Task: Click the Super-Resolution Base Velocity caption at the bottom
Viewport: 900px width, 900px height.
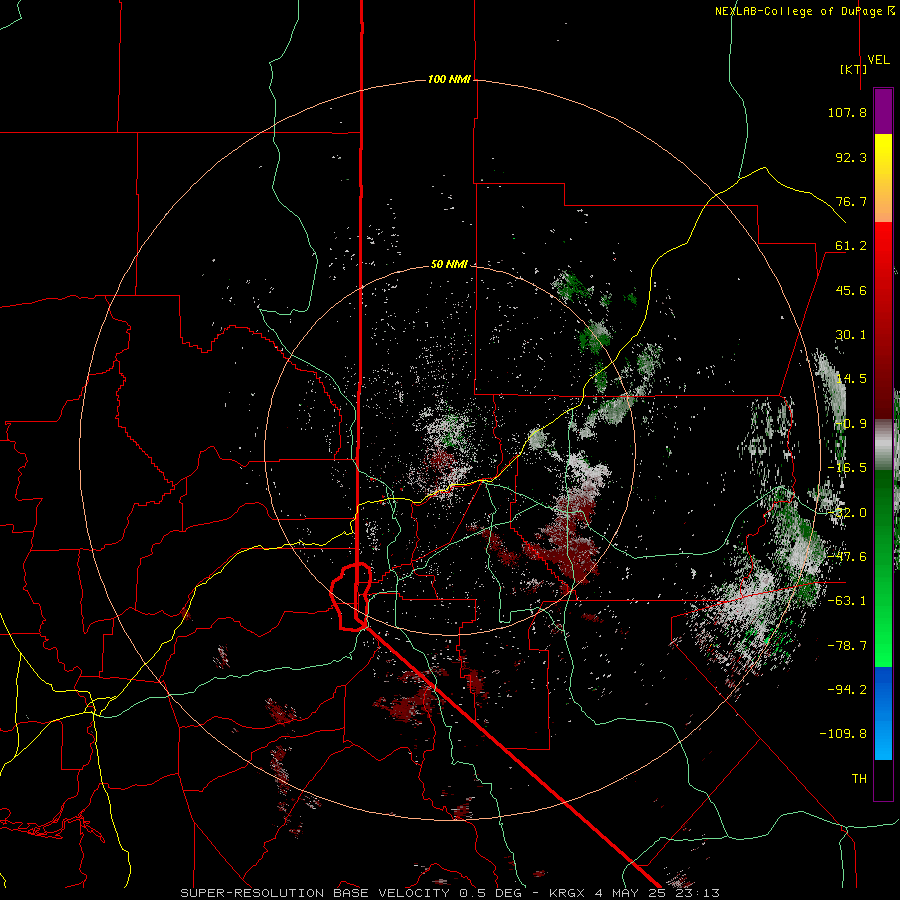Action: [x=450, y=893]
